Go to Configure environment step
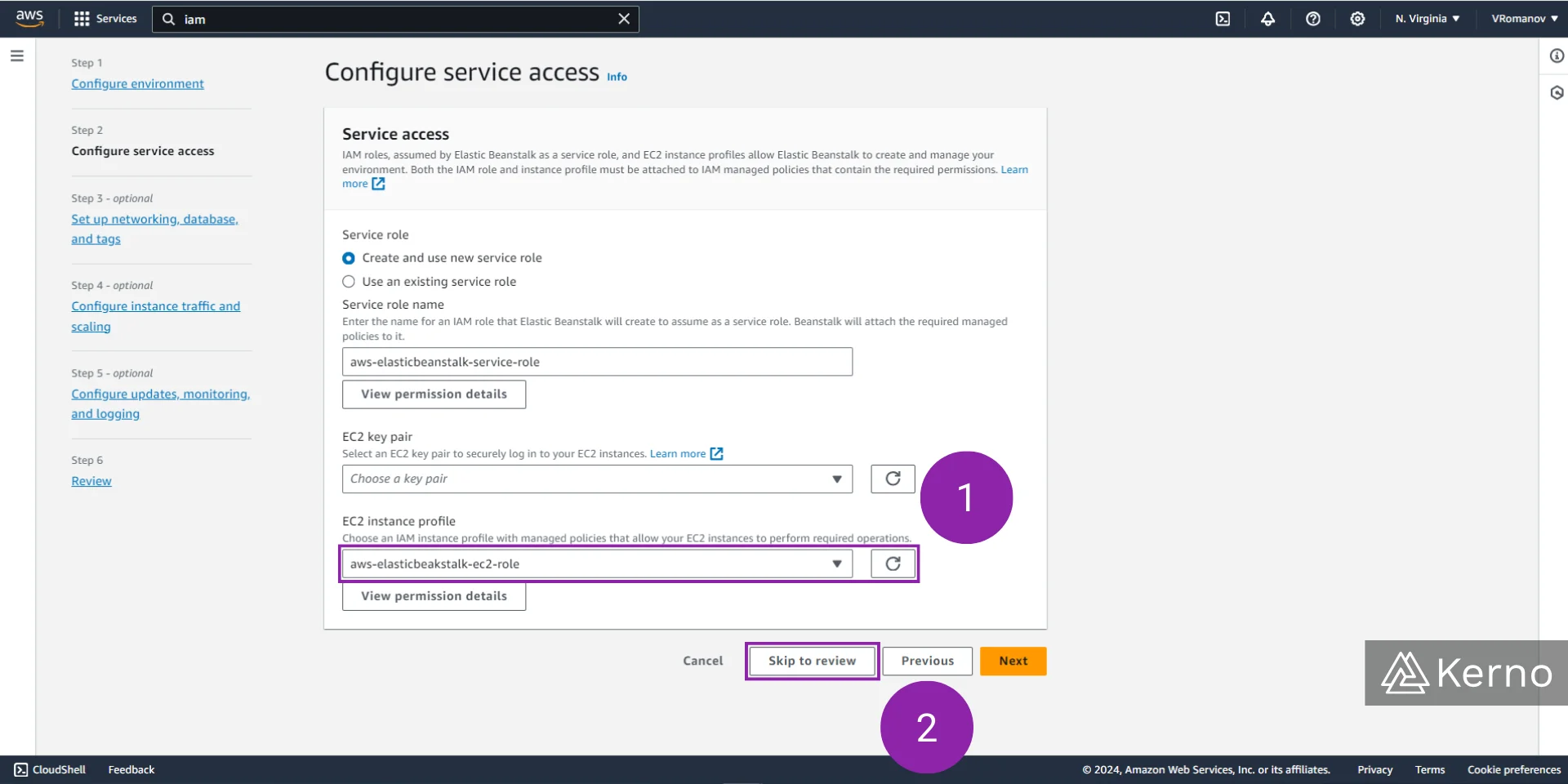This screenshot has height=784, width=1568. click(x=137, y=83)
